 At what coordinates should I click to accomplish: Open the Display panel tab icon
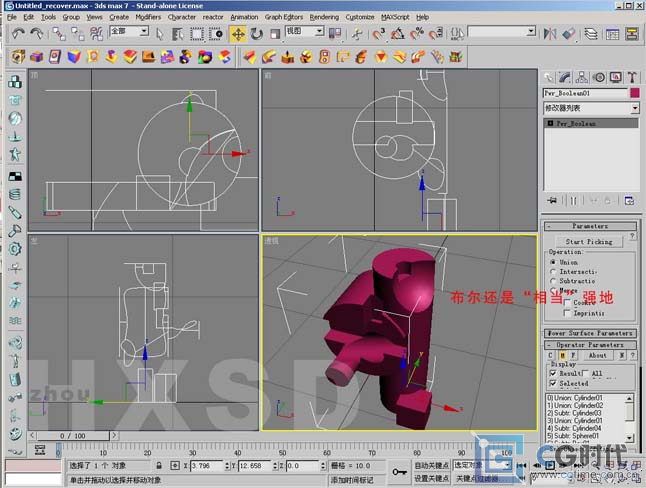click(616, 77)
